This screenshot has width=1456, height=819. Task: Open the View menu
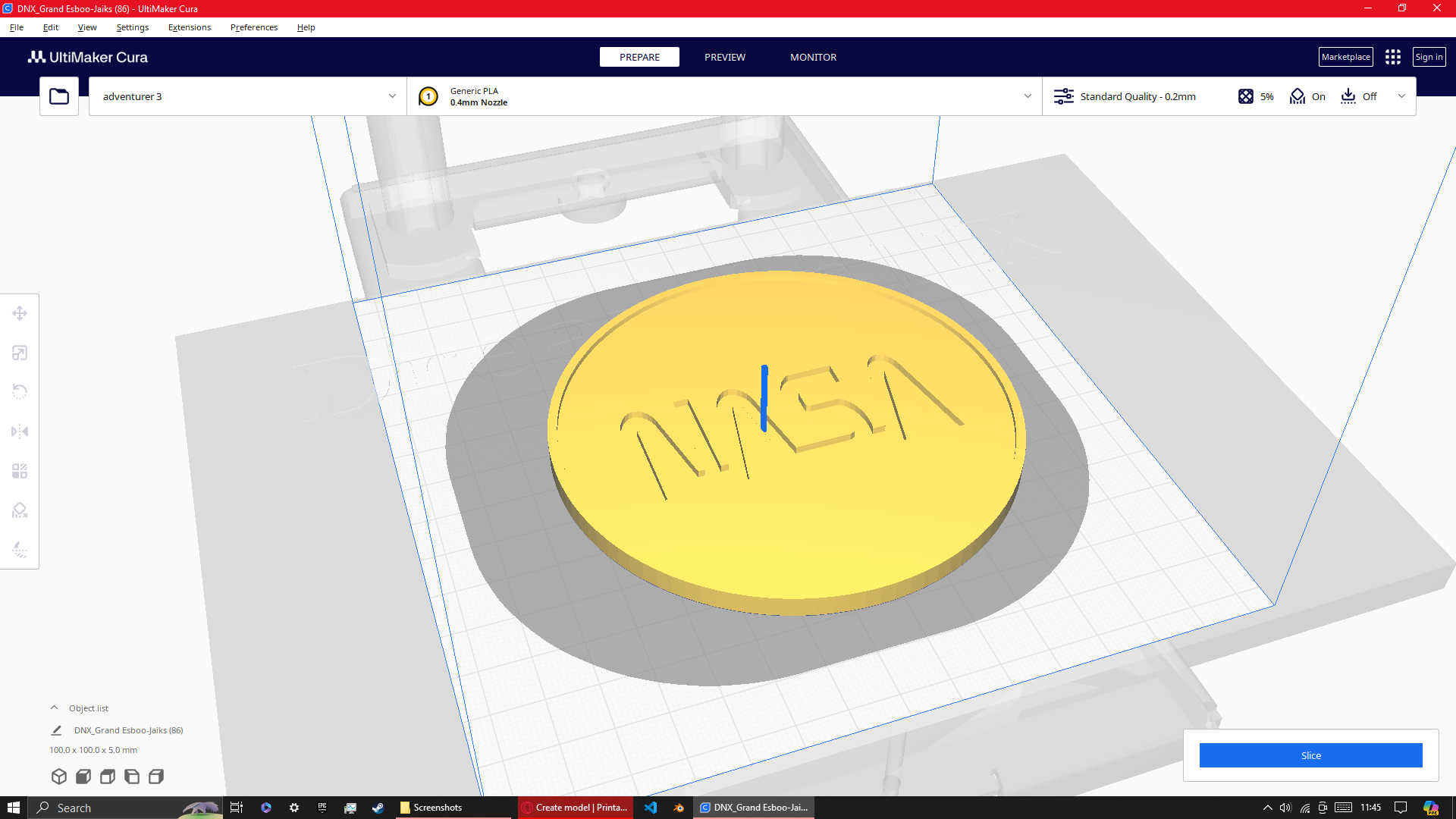pos(87,27)
